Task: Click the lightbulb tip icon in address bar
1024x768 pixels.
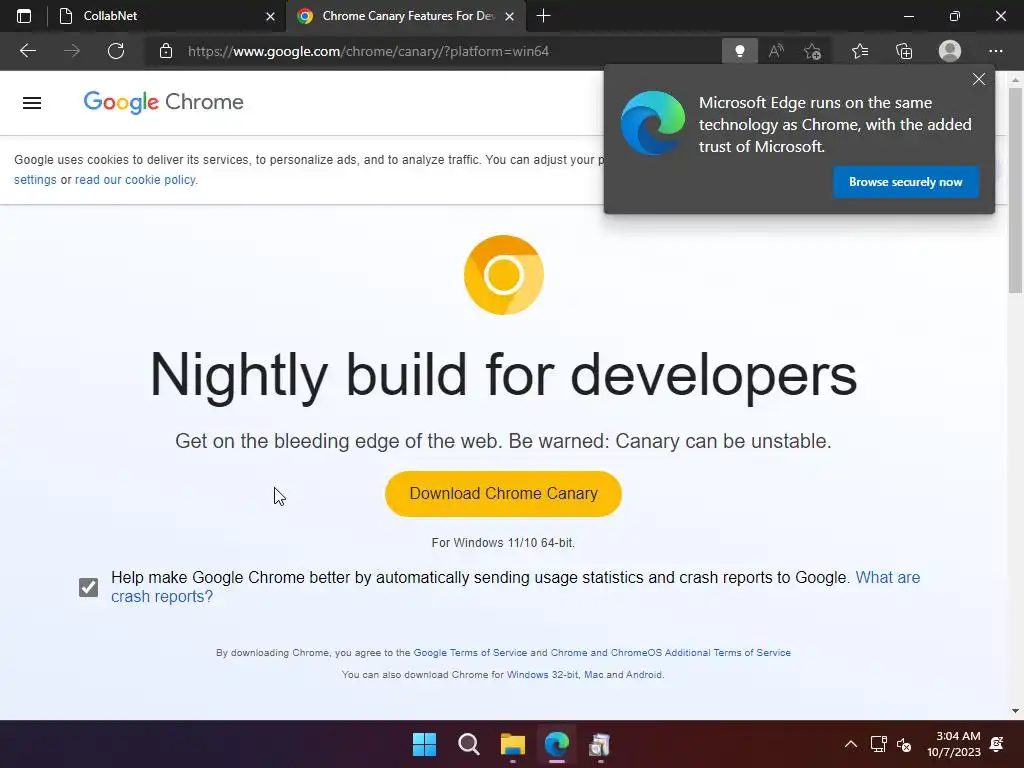Action: (739, 51)
